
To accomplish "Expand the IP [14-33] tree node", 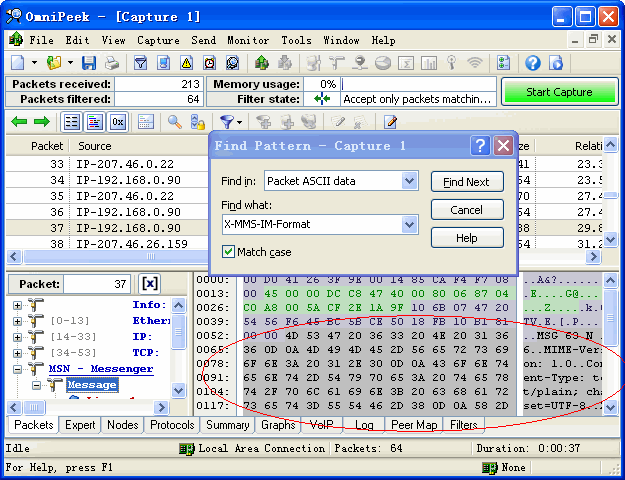I will pyautogui.click(x=17, y=337).
